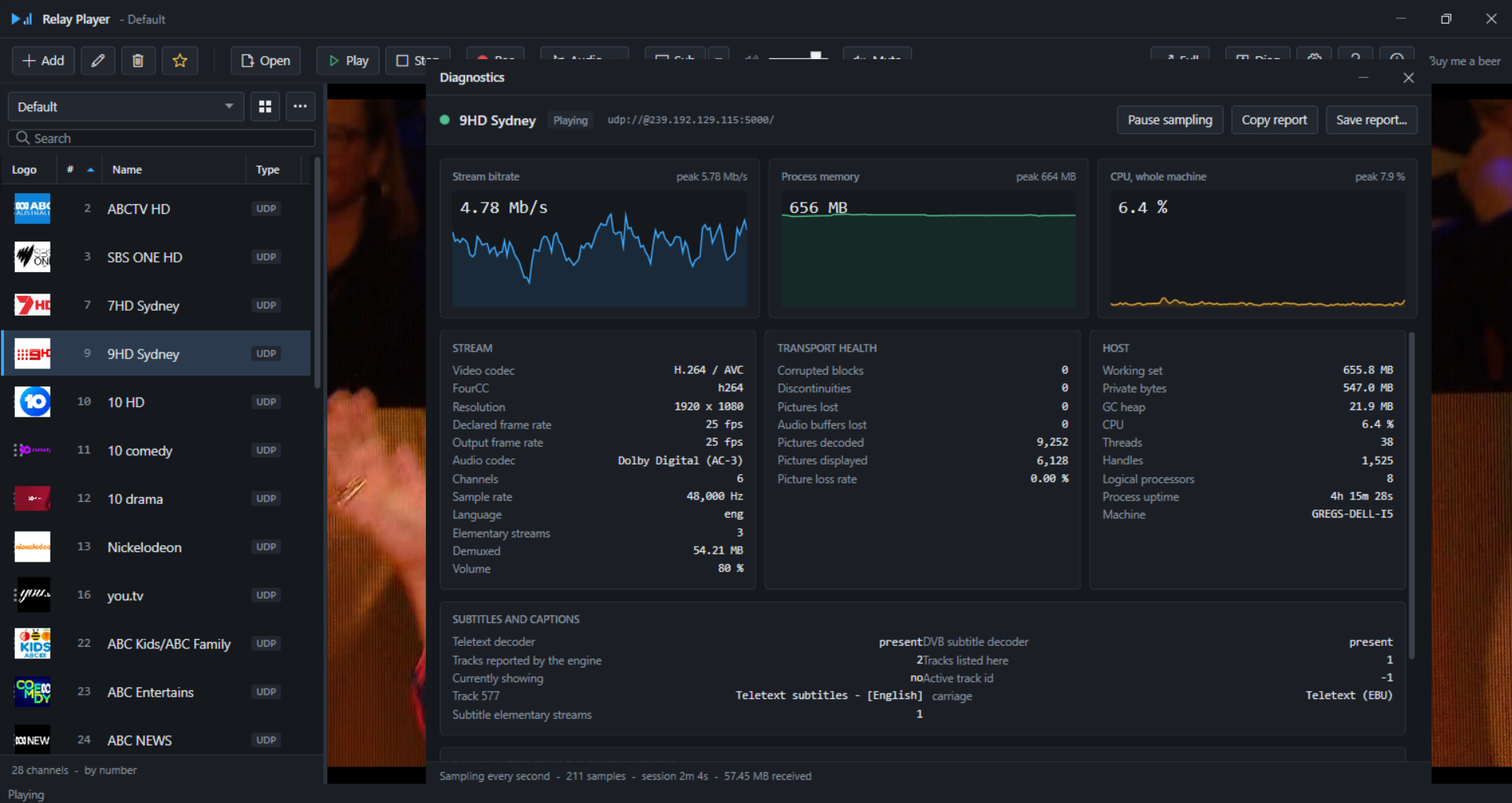Select the ABCTV HD channel
This screenshot has height=803, width=1512.
[x=158, y=209]
